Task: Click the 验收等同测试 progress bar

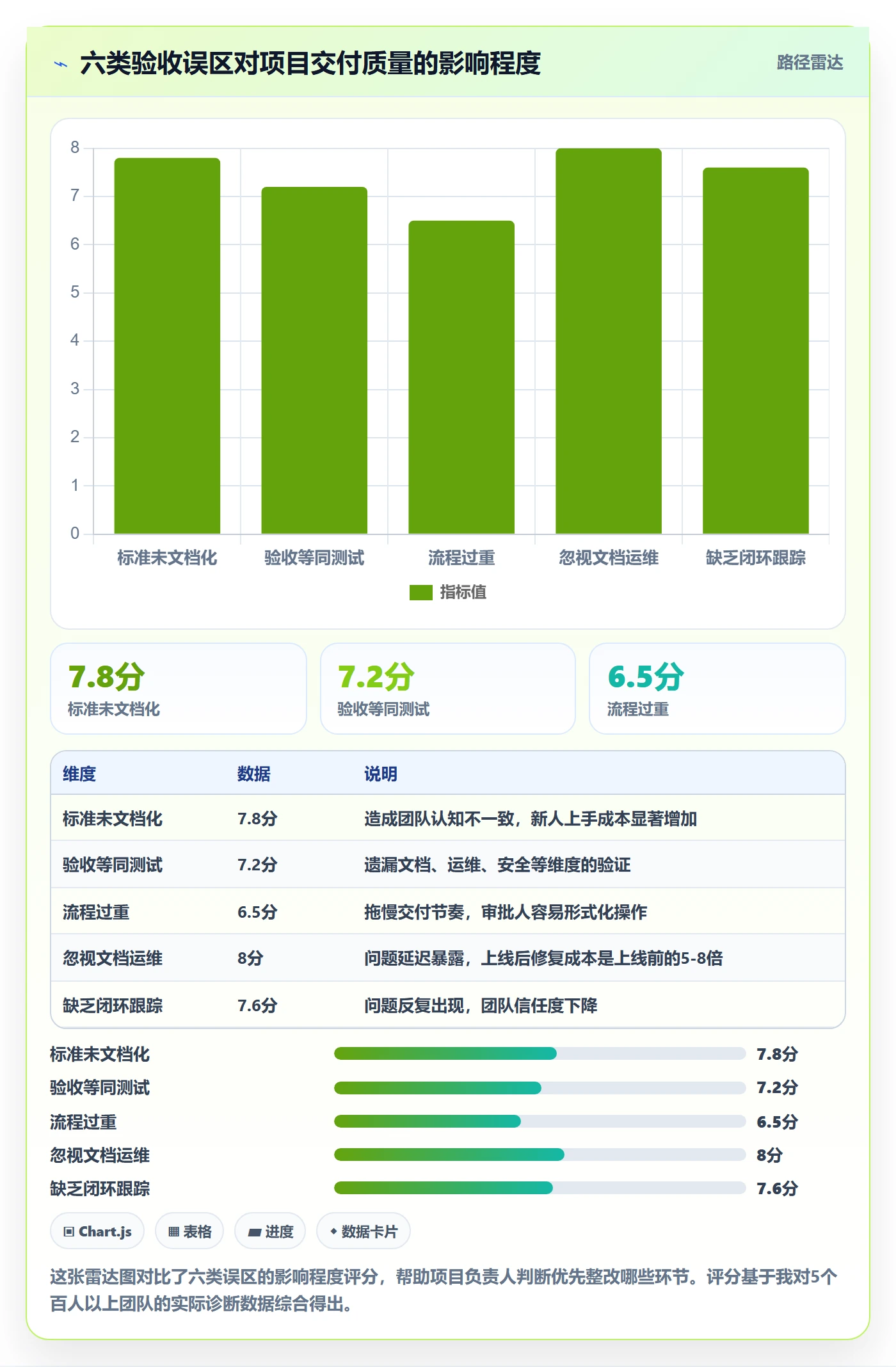Action: (540, 1087)
